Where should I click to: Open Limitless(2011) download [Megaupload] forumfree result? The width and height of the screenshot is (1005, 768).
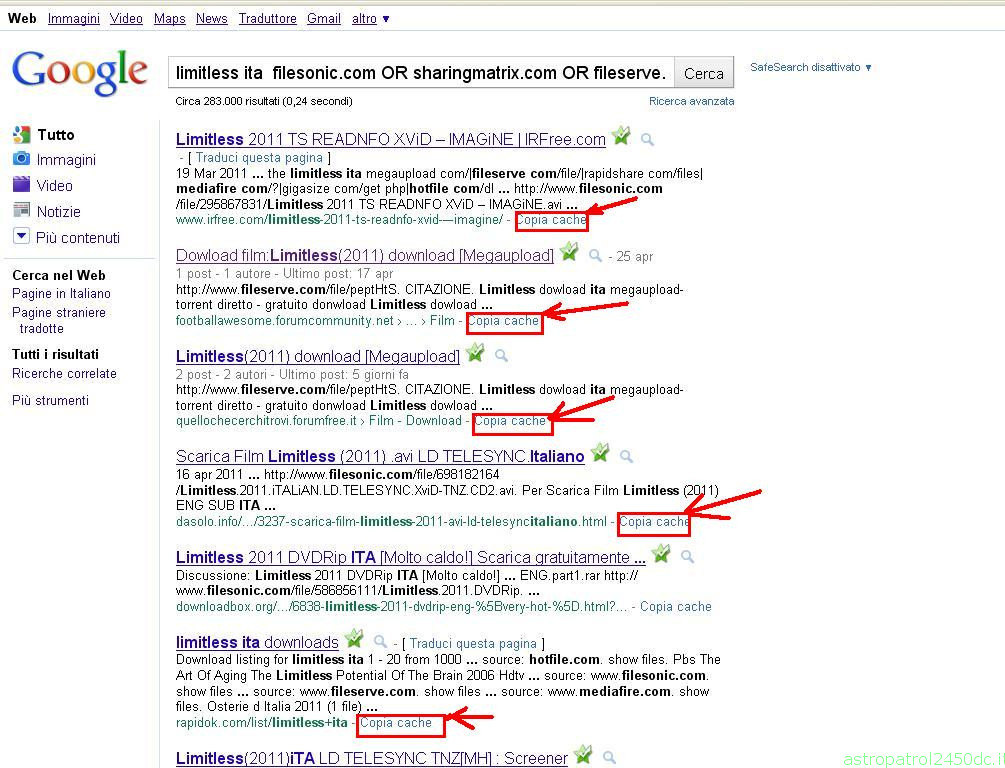[318, 356]
